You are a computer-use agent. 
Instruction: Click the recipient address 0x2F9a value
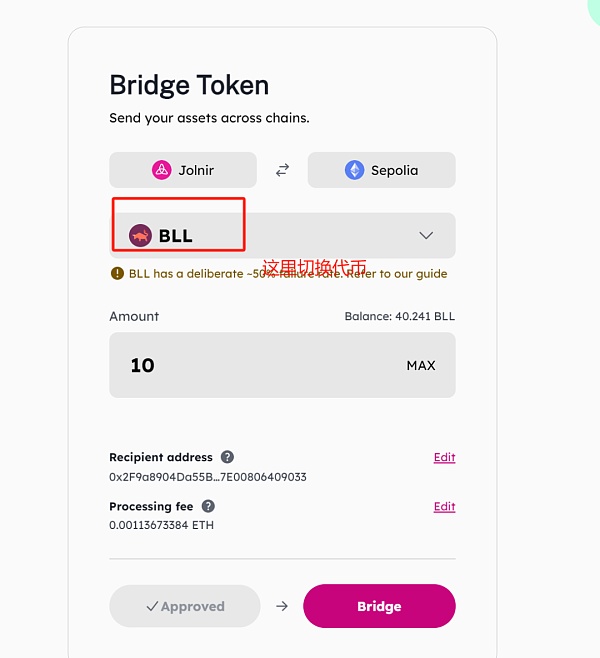pos(207,477)
